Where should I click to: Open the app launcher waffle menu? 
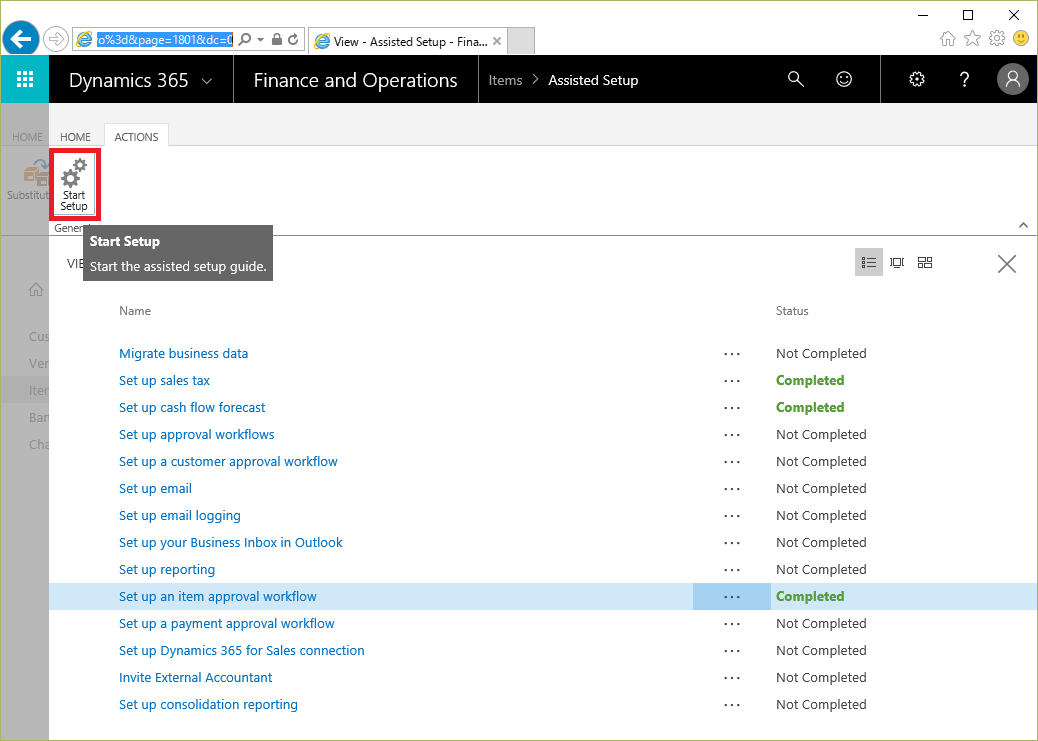[x=25, y=80]
